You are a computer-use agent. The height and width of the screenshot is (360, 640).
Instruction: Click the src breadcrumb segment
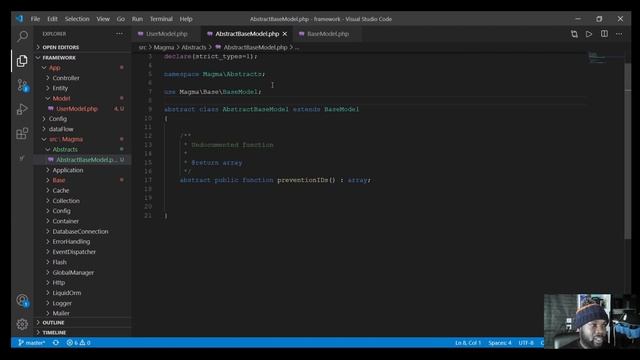tap(142, 47)
